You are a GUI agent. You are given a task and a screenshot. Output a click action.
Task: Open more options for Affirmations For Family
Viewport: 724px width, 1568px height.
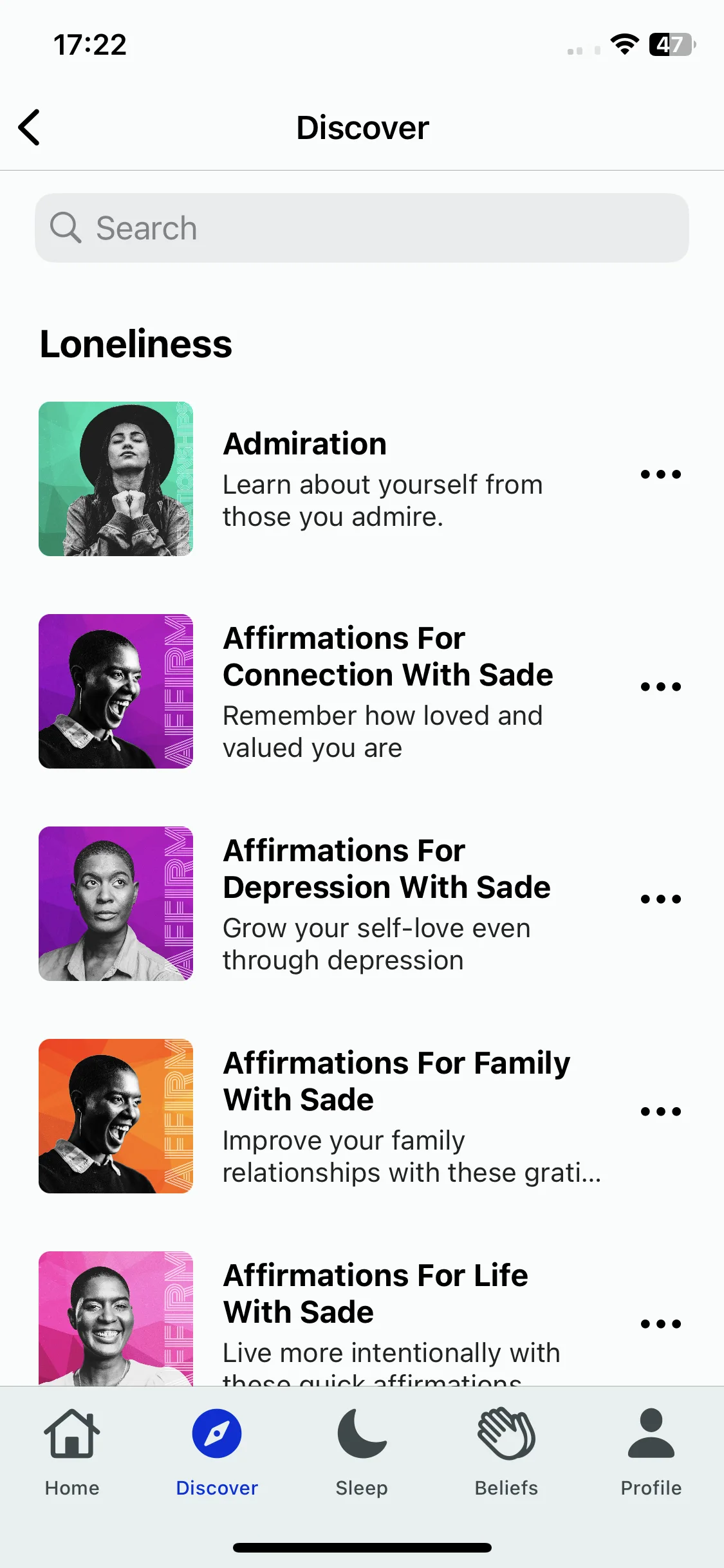(661, 1112)
